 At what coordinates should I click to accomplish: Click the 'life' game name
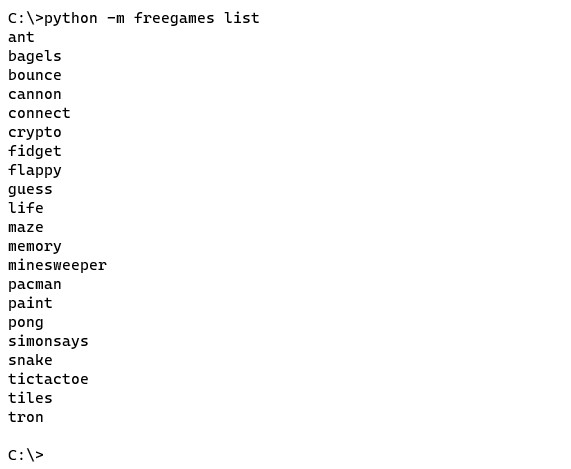coord(25,208)
